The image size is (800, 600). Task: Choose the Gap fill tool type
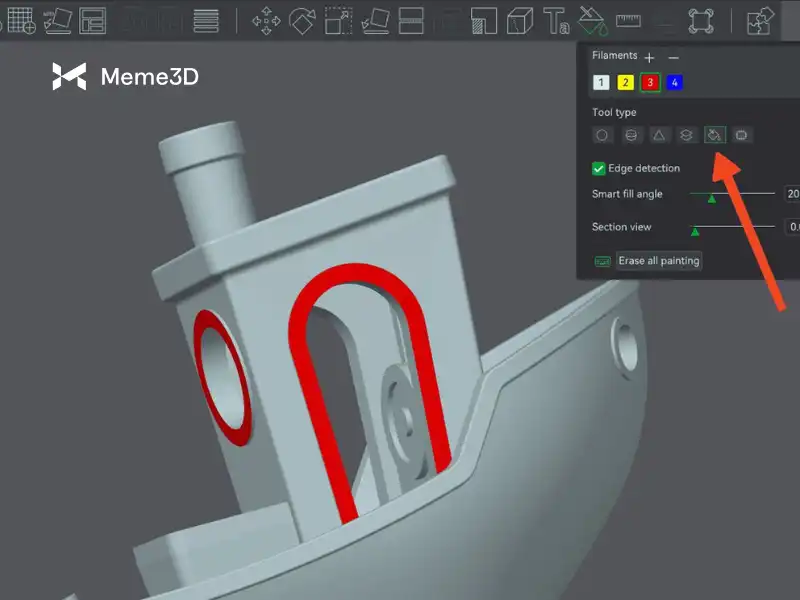pyautogui.click(x=742, y=135)
